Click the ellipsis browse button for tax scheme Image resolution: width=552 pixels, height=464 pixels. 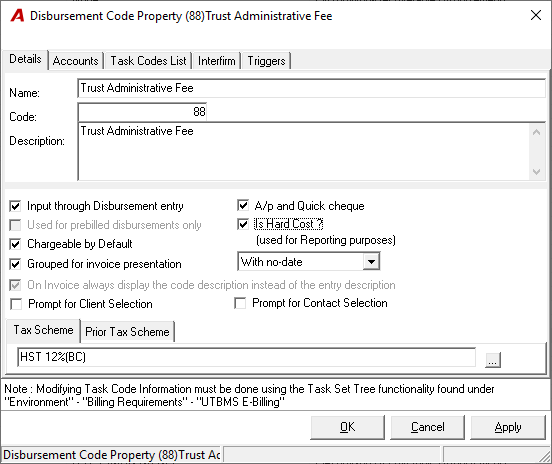[493, 360]
